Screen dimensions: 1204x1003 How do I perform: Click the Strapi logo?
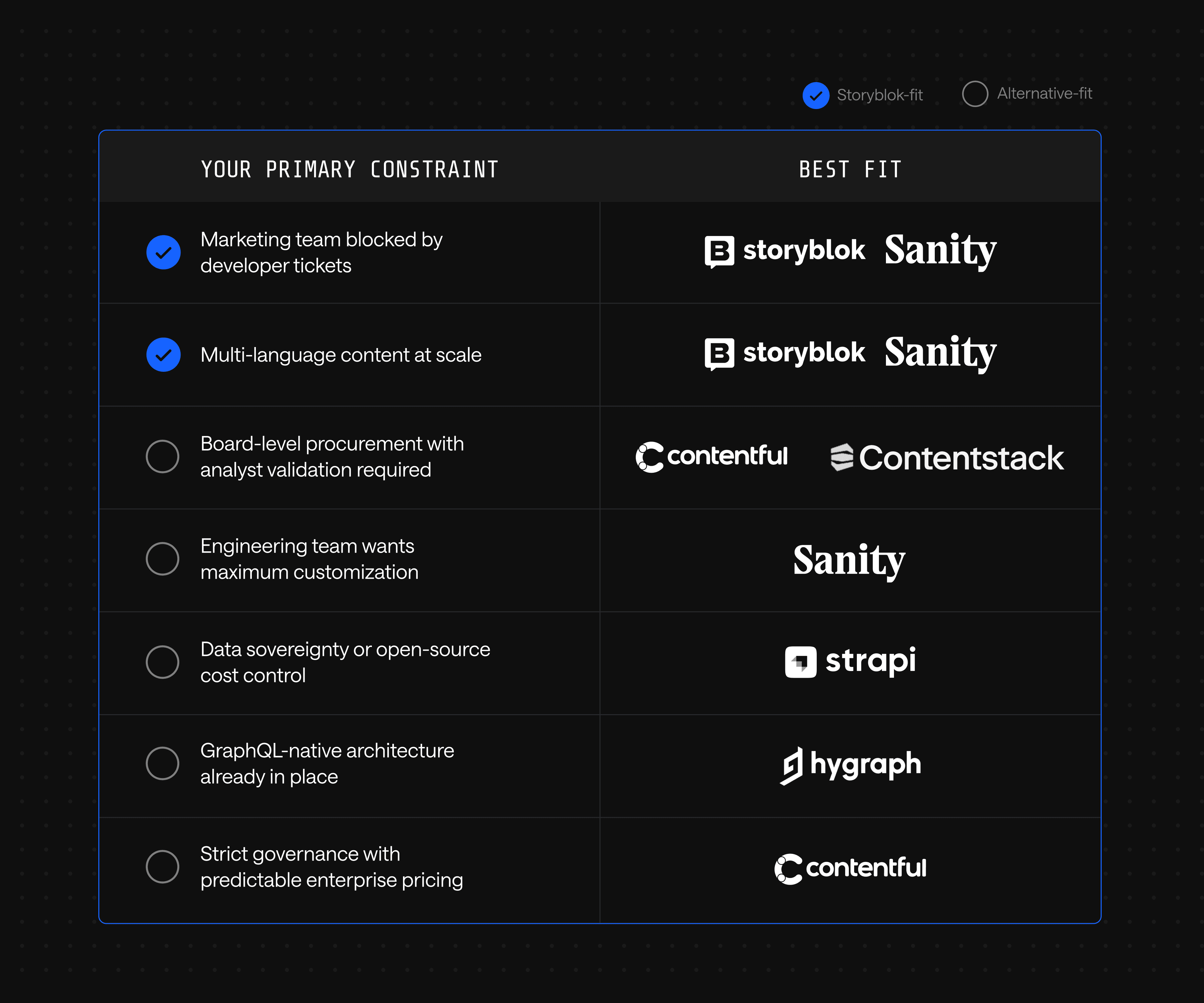[850, 661]
